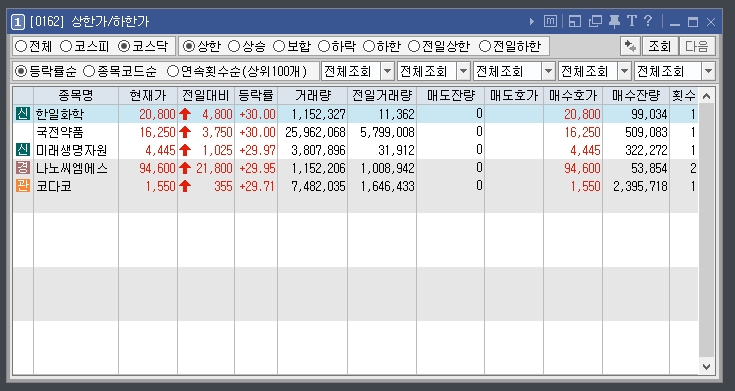Select the 코스피 radio button
Viewport: 735px width, 391px height.
(67, 46)
